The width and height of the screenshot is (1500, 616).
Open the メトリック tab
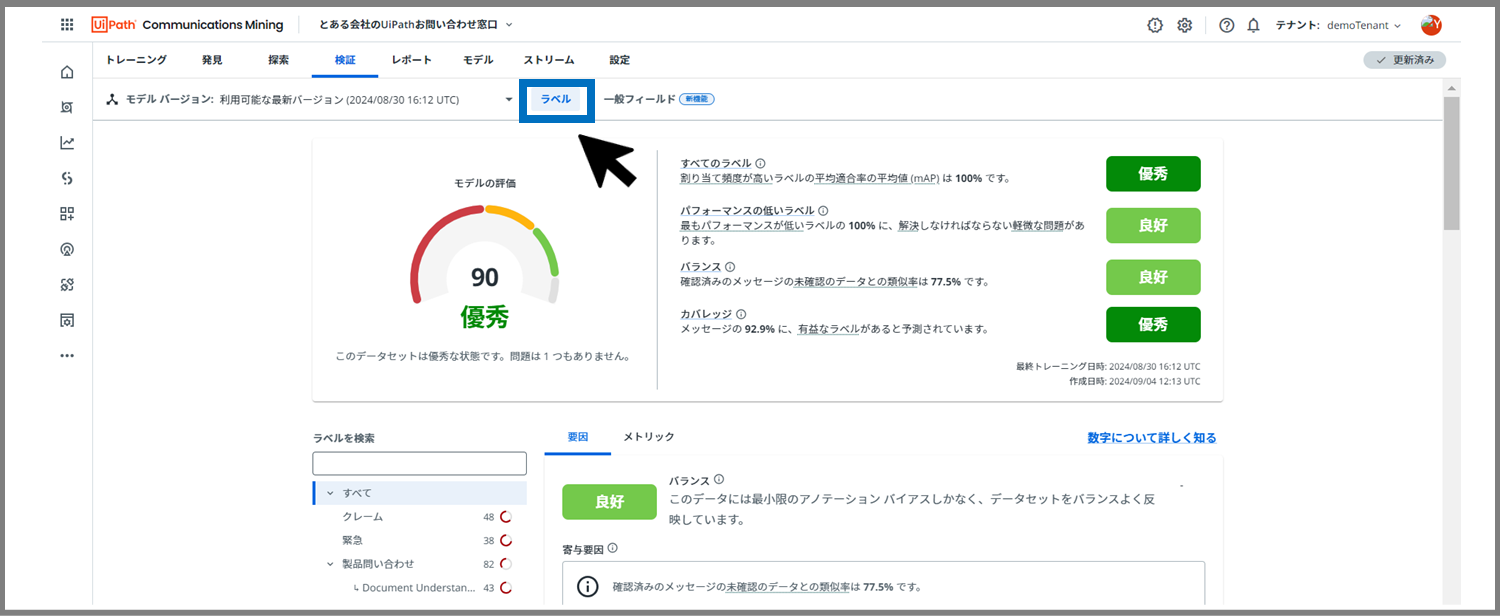tap(649, 437)
